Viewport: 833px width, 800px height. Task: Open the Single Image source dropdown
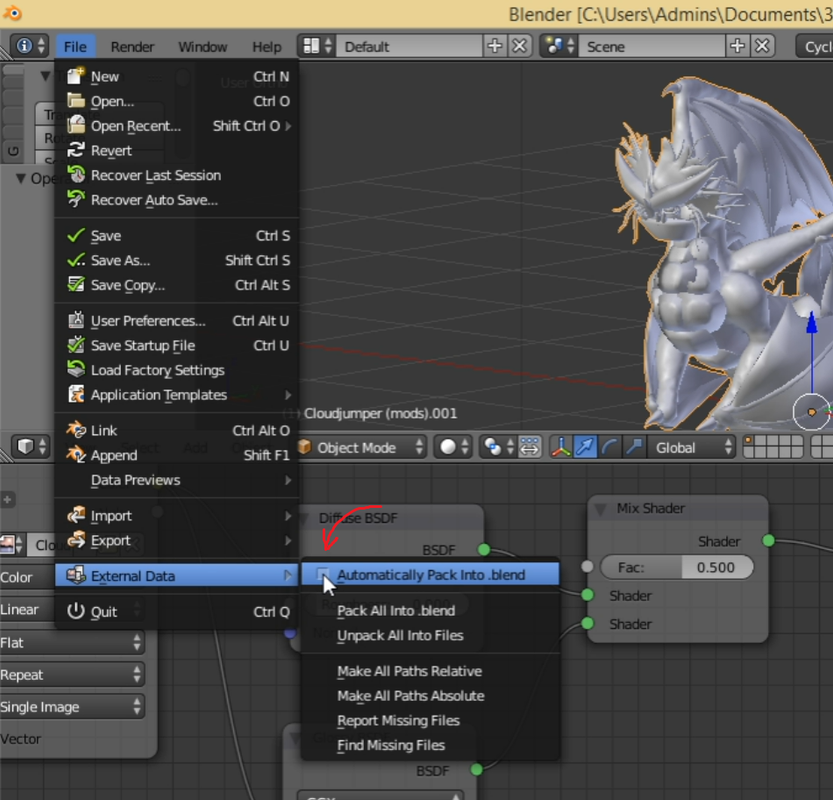coord(71,707)
